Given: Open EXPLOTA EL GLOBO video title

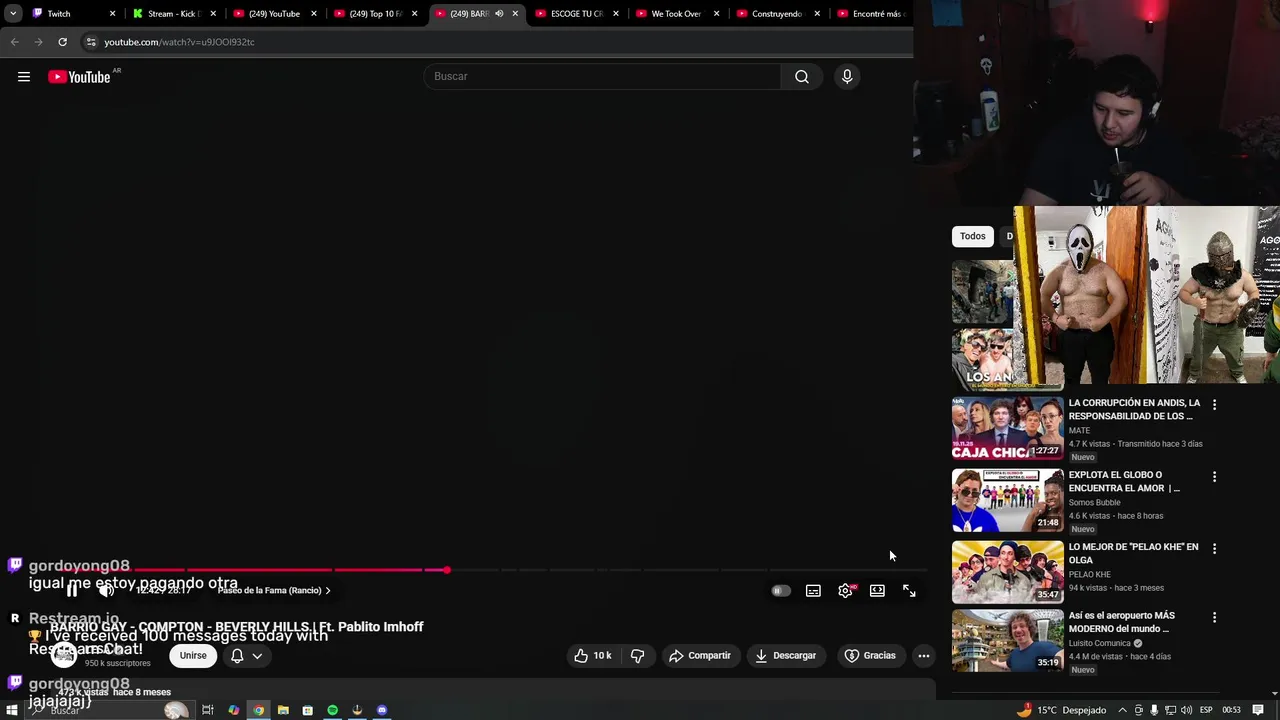Looking at the screenshot, I should 1124,481.
